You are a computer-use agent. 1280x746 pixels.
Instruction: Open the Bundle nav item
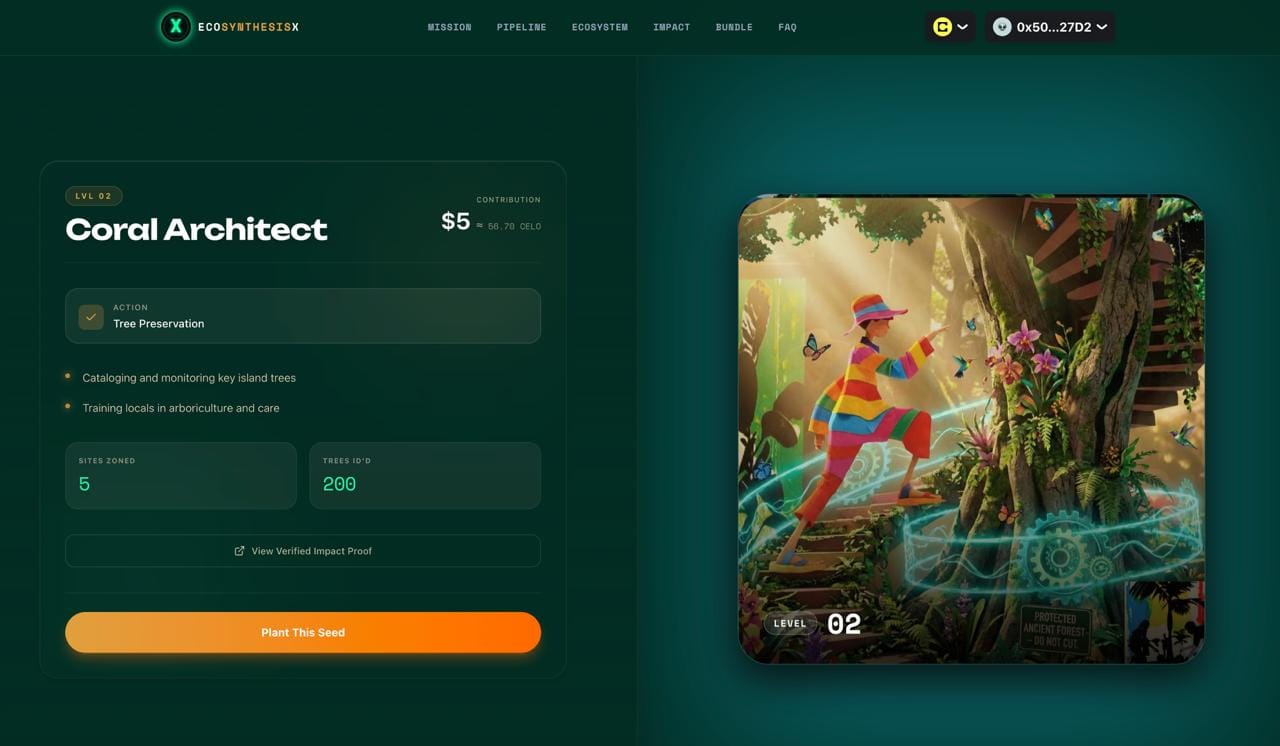coord(734,27)
